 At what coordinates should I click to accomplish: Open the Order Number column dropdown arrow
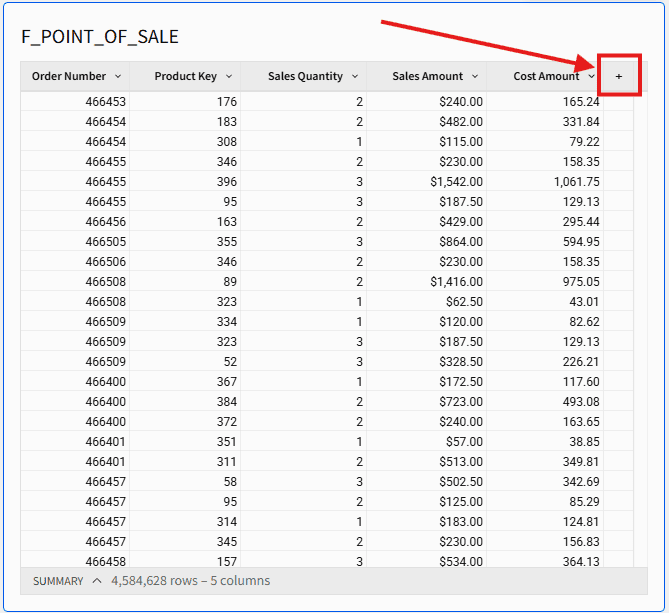(118, 76)
